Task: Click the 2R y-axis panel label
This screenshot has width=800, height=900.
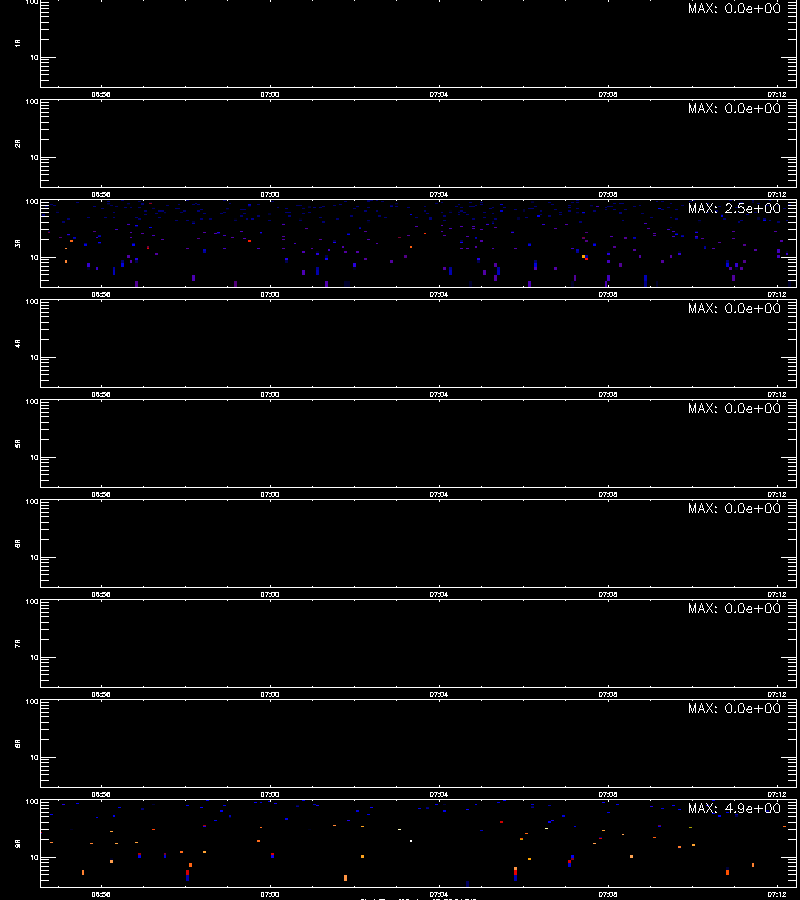Action: tap(18, 143)
